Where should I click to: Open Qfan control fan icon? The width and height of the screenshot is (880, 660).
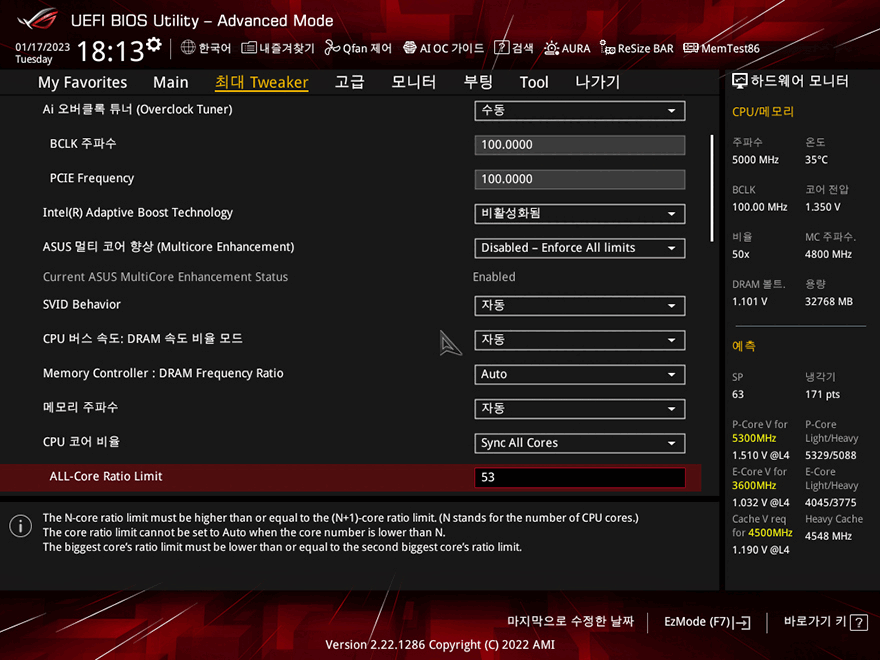pos(332,48)
